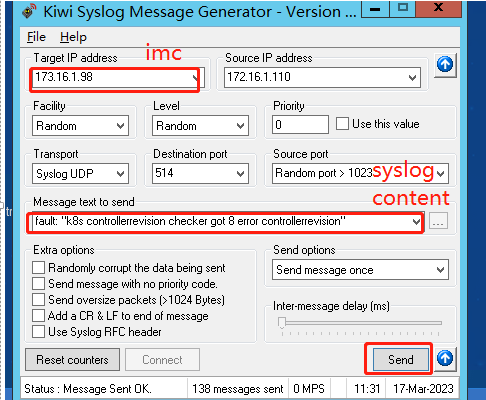Minimize the Kiwi Syslog Message Generator window
This screenshot has width=486, height=400.
[x=375, y=9]
